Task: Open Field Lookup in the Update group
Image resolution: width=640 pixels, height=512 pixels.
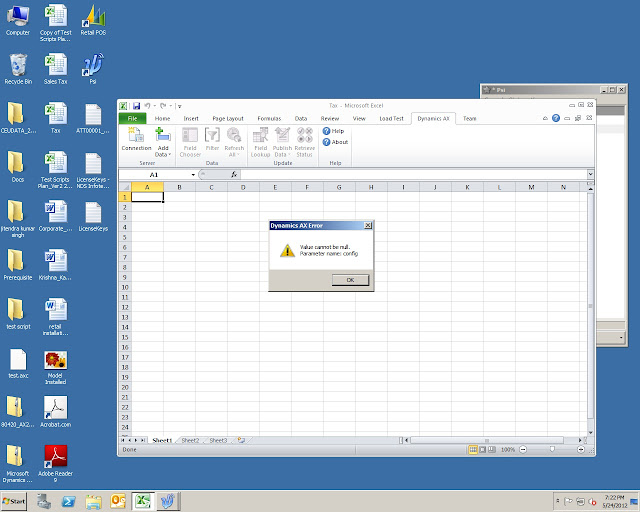Action: 260,142
